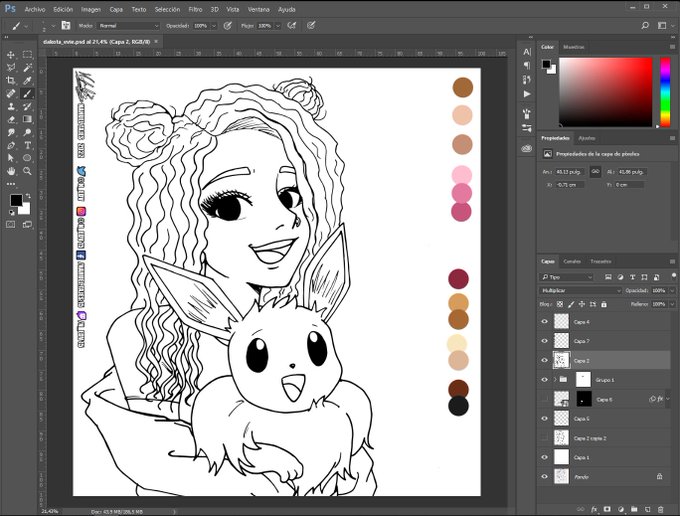Hide the Capa 5 layer
680x516 pixels.
tap(545, 418)
